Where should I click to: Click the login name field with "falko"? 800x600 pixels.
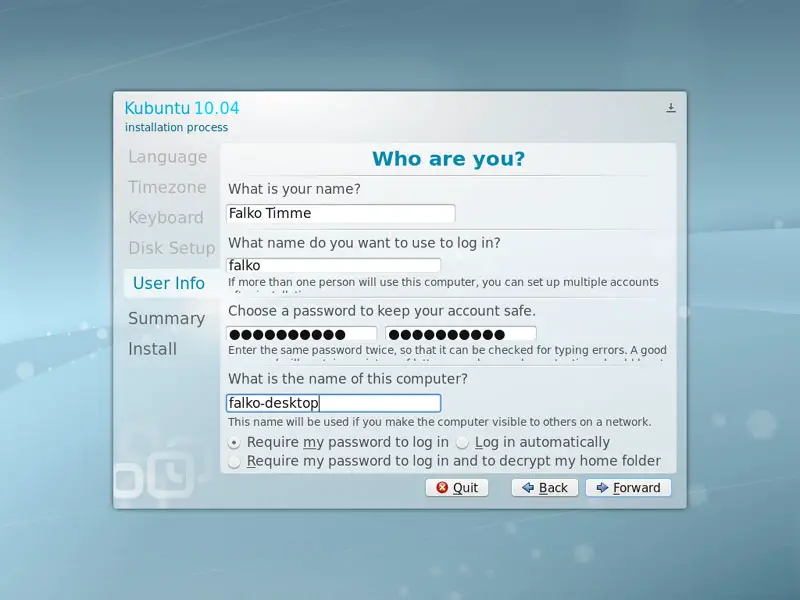coord(334,265)
